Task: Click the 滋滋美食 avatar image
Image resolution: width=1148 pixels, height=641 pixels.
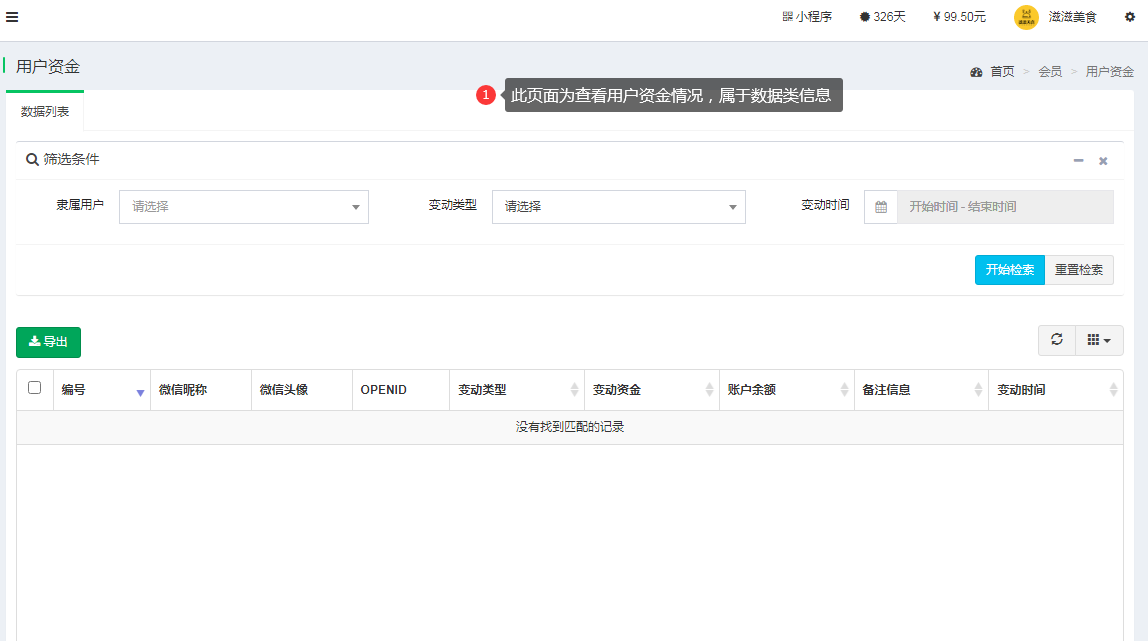Action: point(1026,17)
